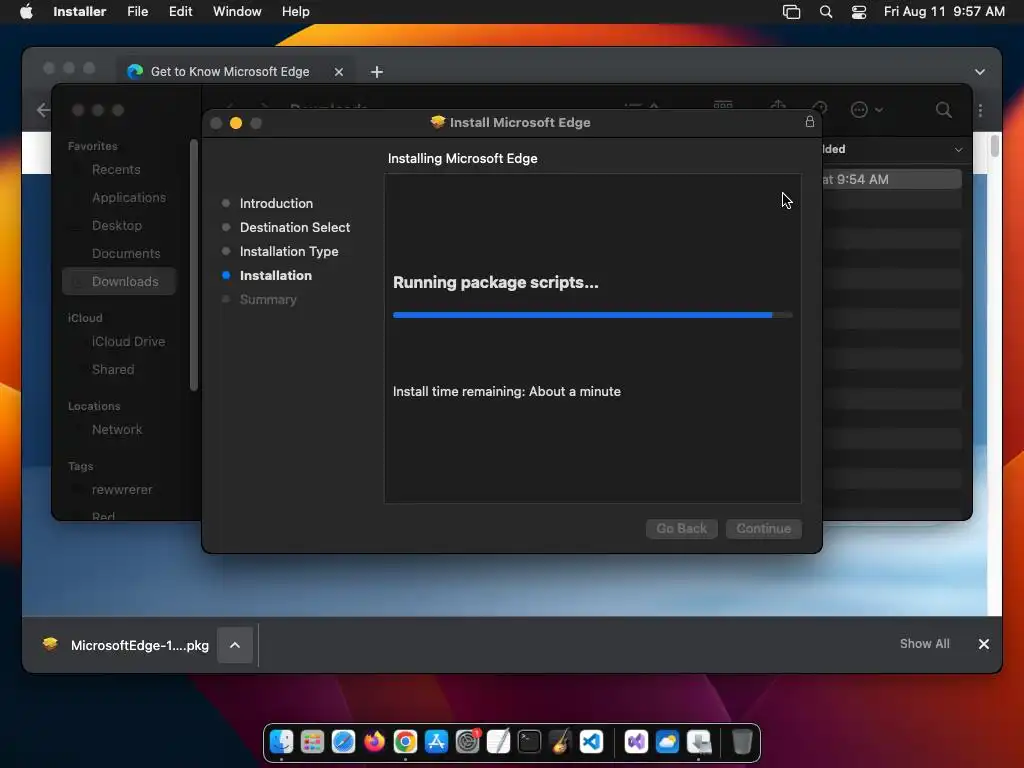Close the downloads bar
Screen dimensions: 1024x768
coord(984,644)
